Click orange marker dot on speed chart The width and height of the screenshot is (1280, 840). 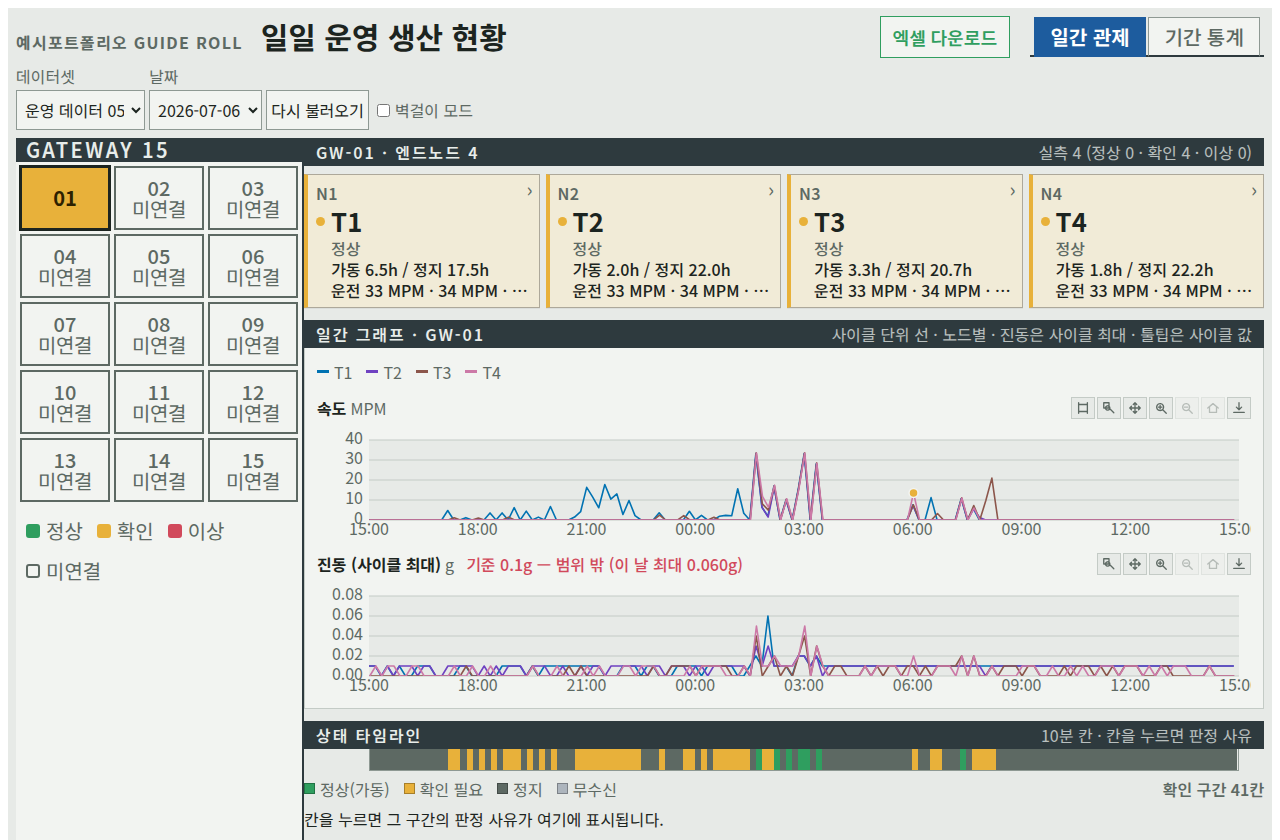[913, 493]
